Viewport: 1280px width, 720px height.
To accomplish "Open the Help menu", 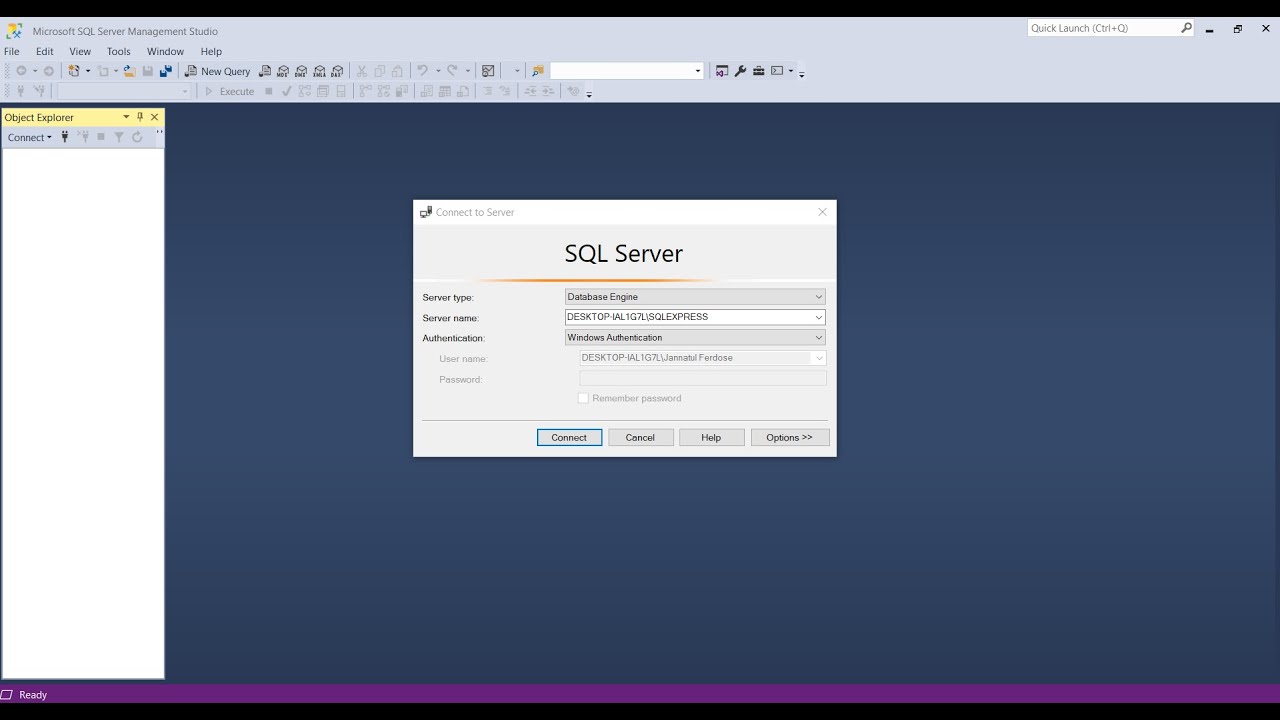I will coord(211,51).
